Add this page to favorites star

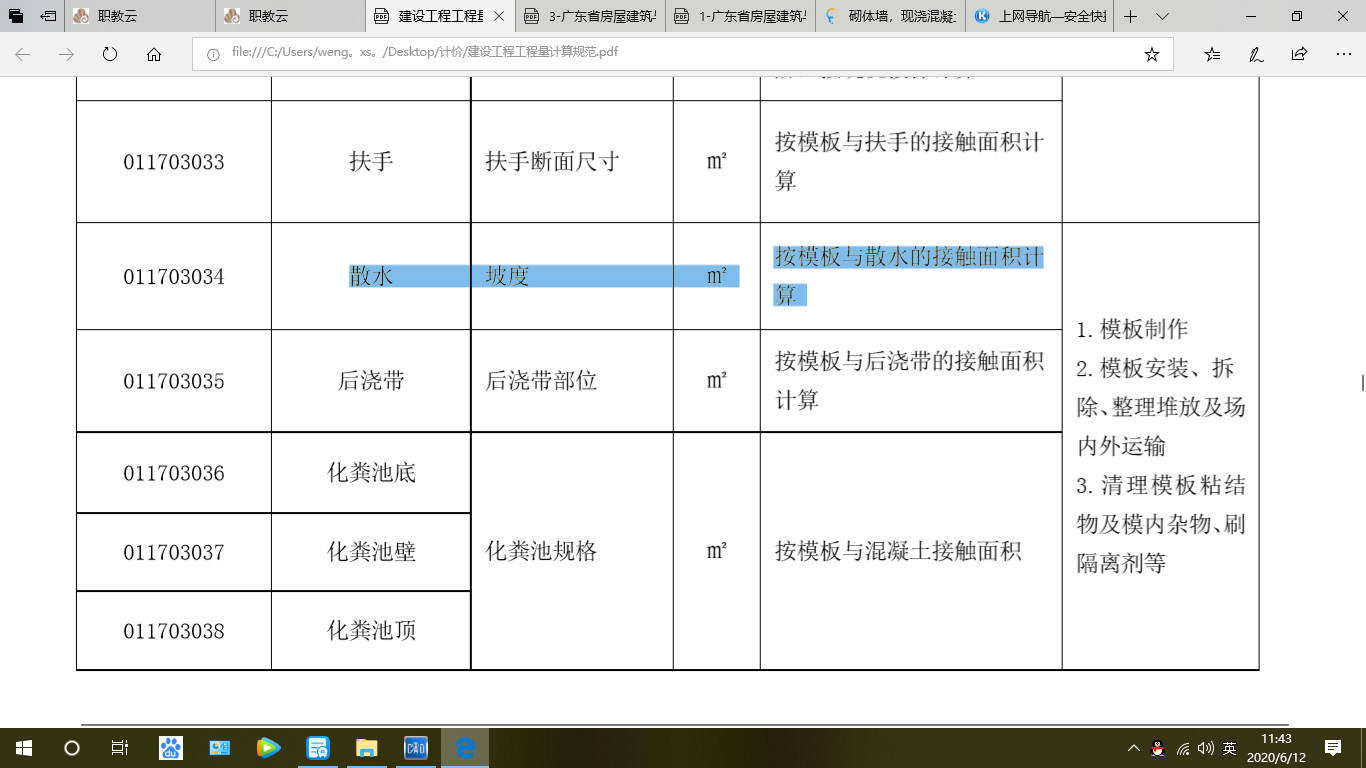tap(1151, 54)
